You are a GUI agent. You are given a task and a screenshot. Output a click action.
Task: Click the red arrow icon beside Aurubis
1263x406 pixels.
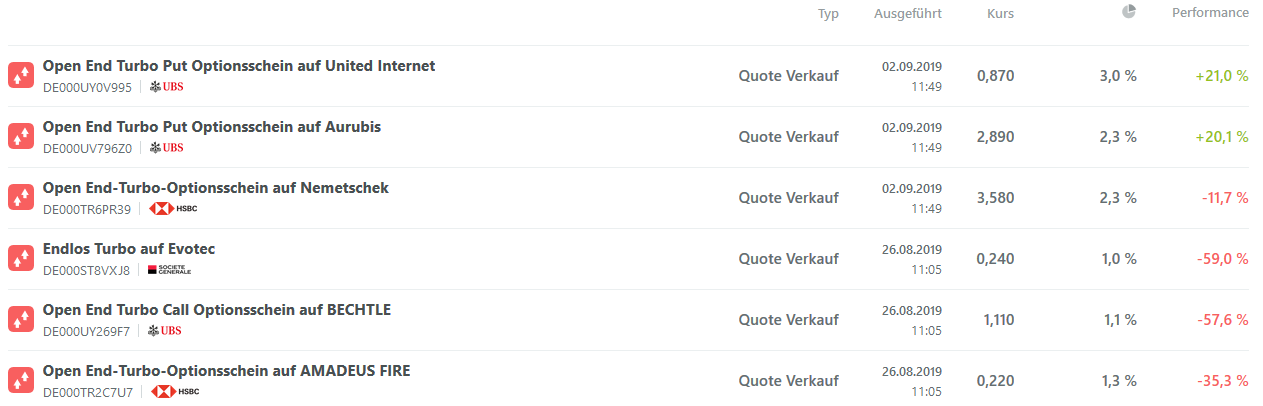point(21,137)
